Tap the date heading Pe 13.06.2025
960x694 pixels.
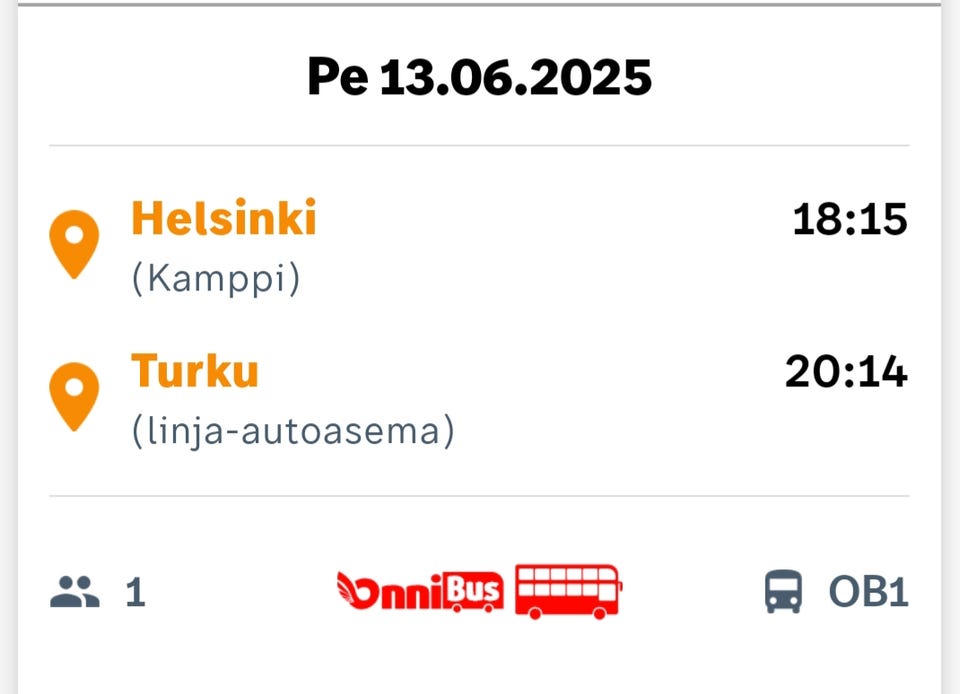[479, 77]
